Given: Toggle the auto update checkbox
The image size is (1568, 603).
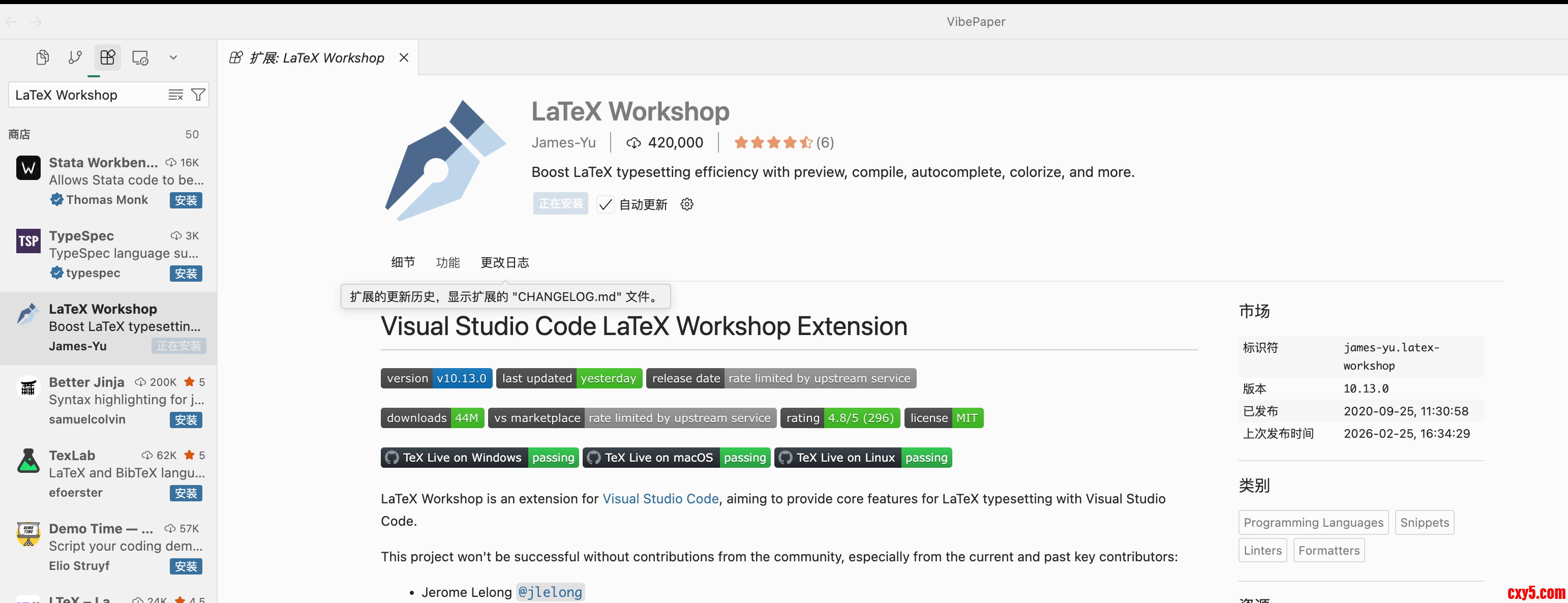Looking at the screenshot, I should (x=605, y=204).
